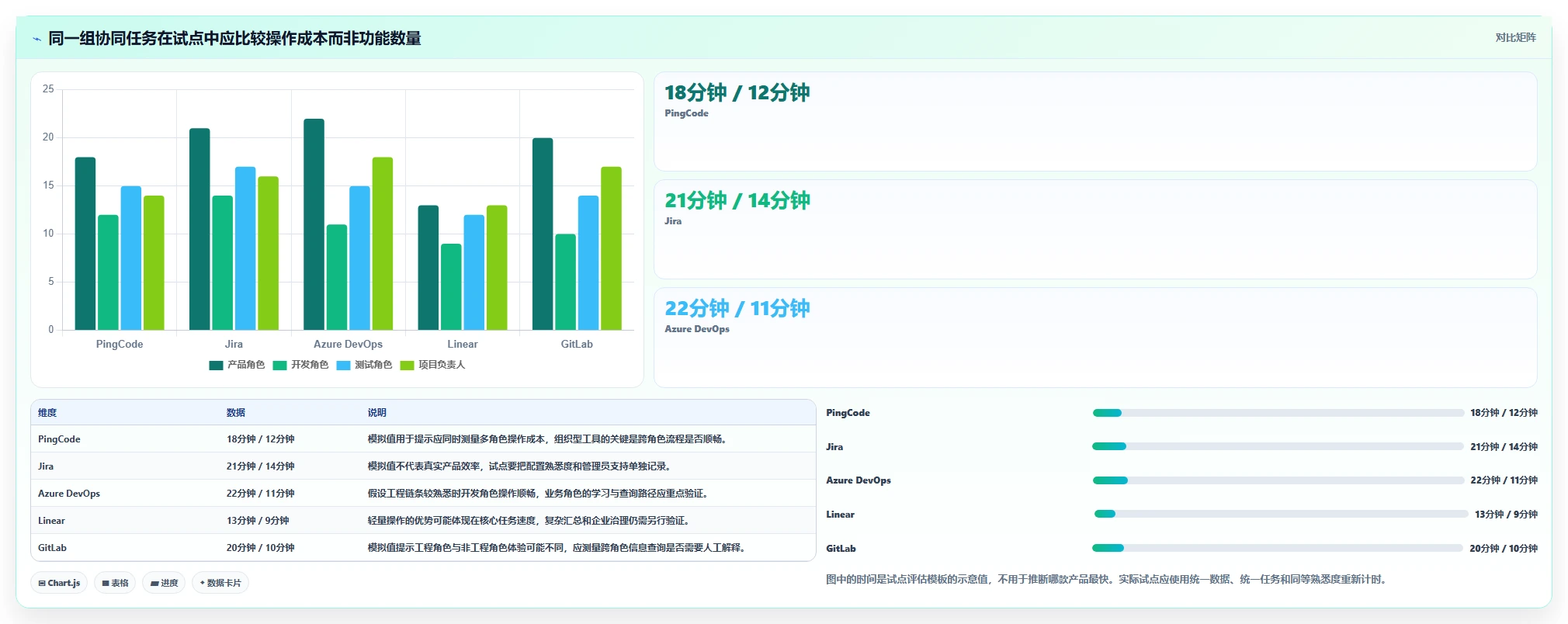
Task: Click the PingCode label left of its progress bar
Action: (848, 413)
